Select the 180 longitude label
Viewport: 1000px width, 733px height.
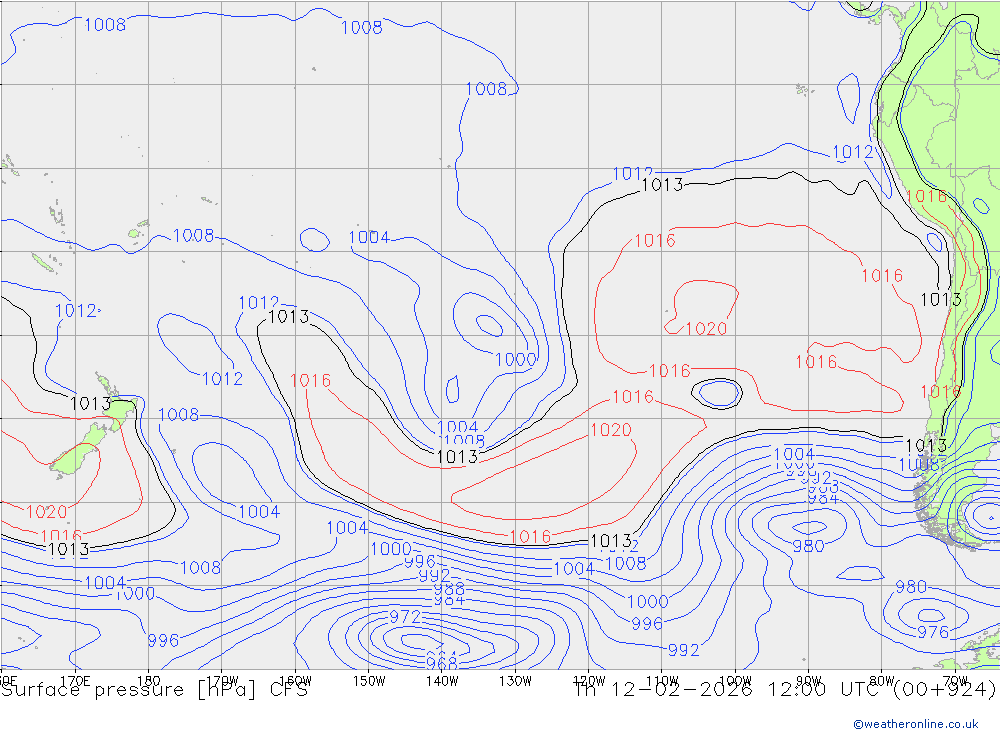tap(149, 681)
